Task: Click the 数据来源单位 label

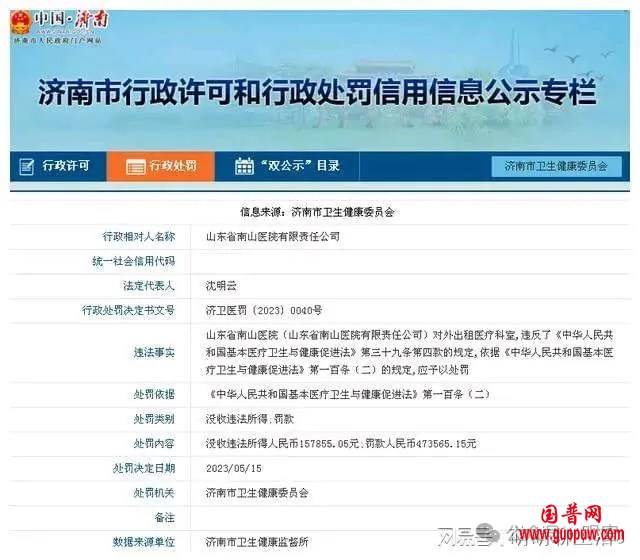Action: pos(144,542)
